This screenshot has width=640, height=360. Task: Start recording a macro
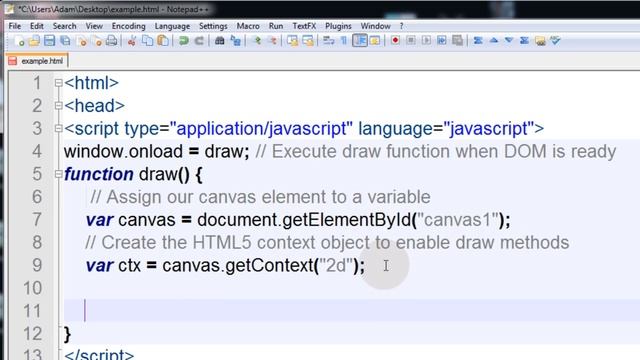pos(395,41)
